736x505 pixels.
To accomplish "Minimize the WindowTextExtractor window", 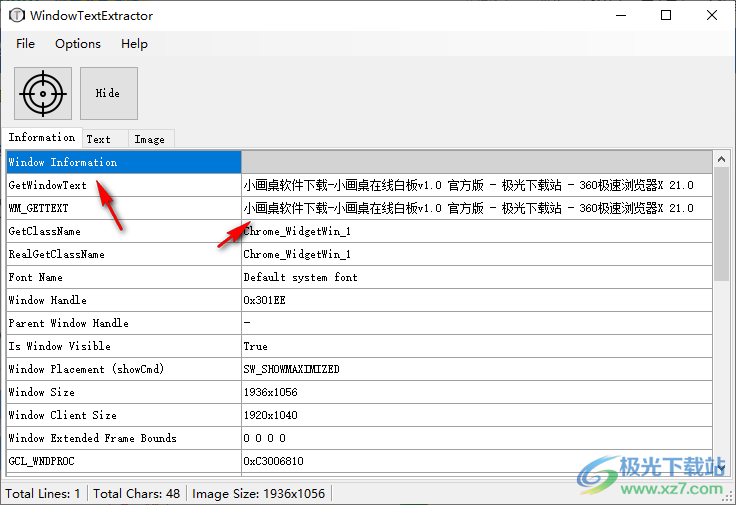I will tap(621, 15).
